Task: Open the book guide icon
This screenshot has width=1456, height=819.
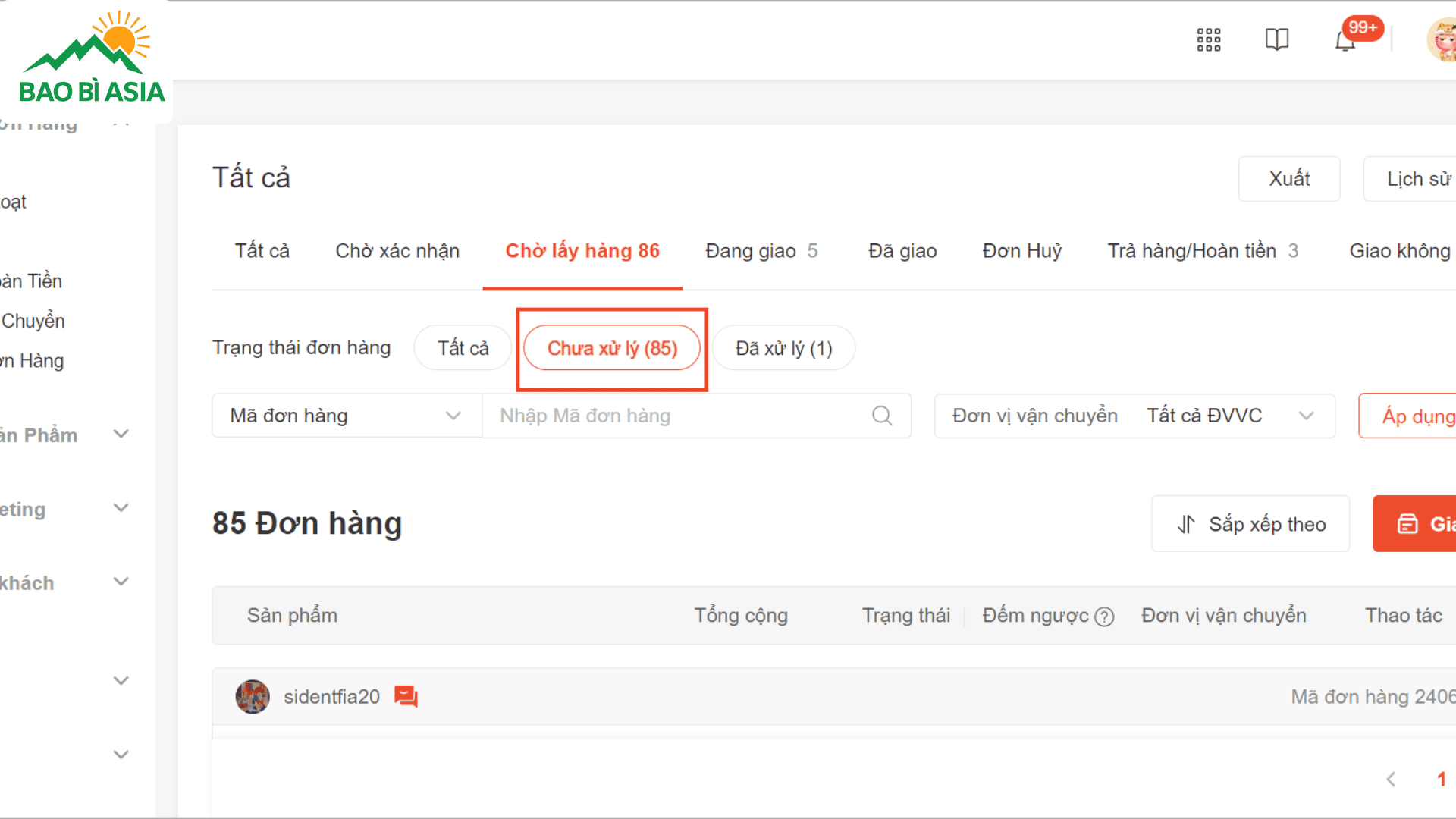Action: 1276,39
